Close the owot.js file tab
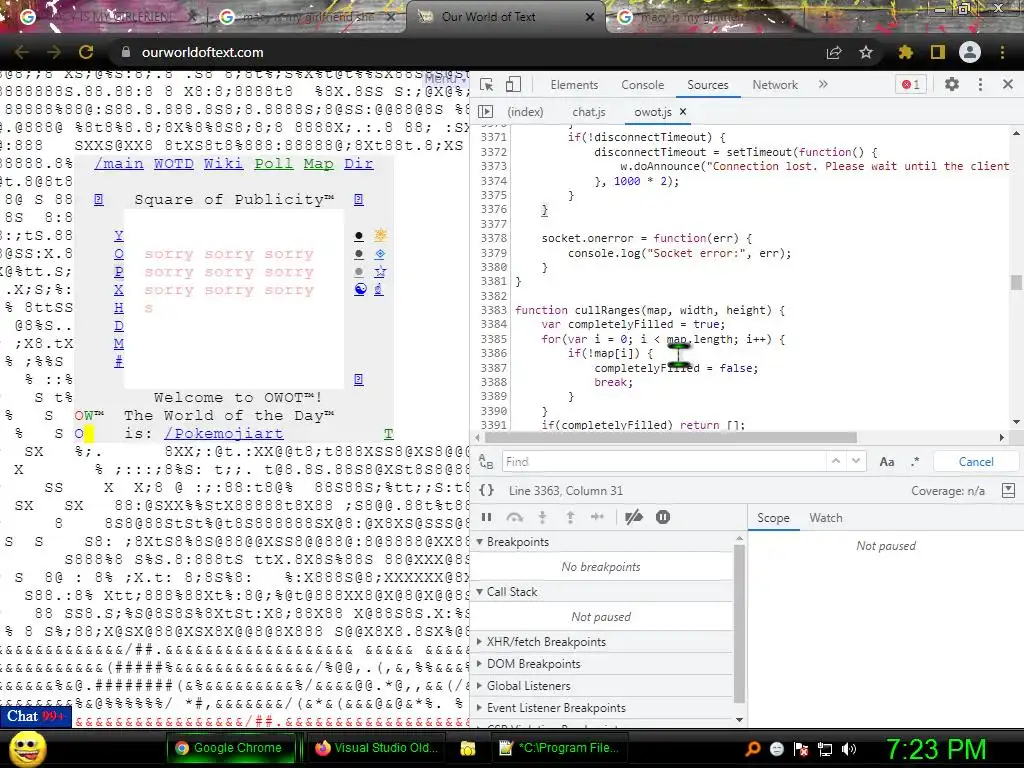 click(x=683, y=112)
